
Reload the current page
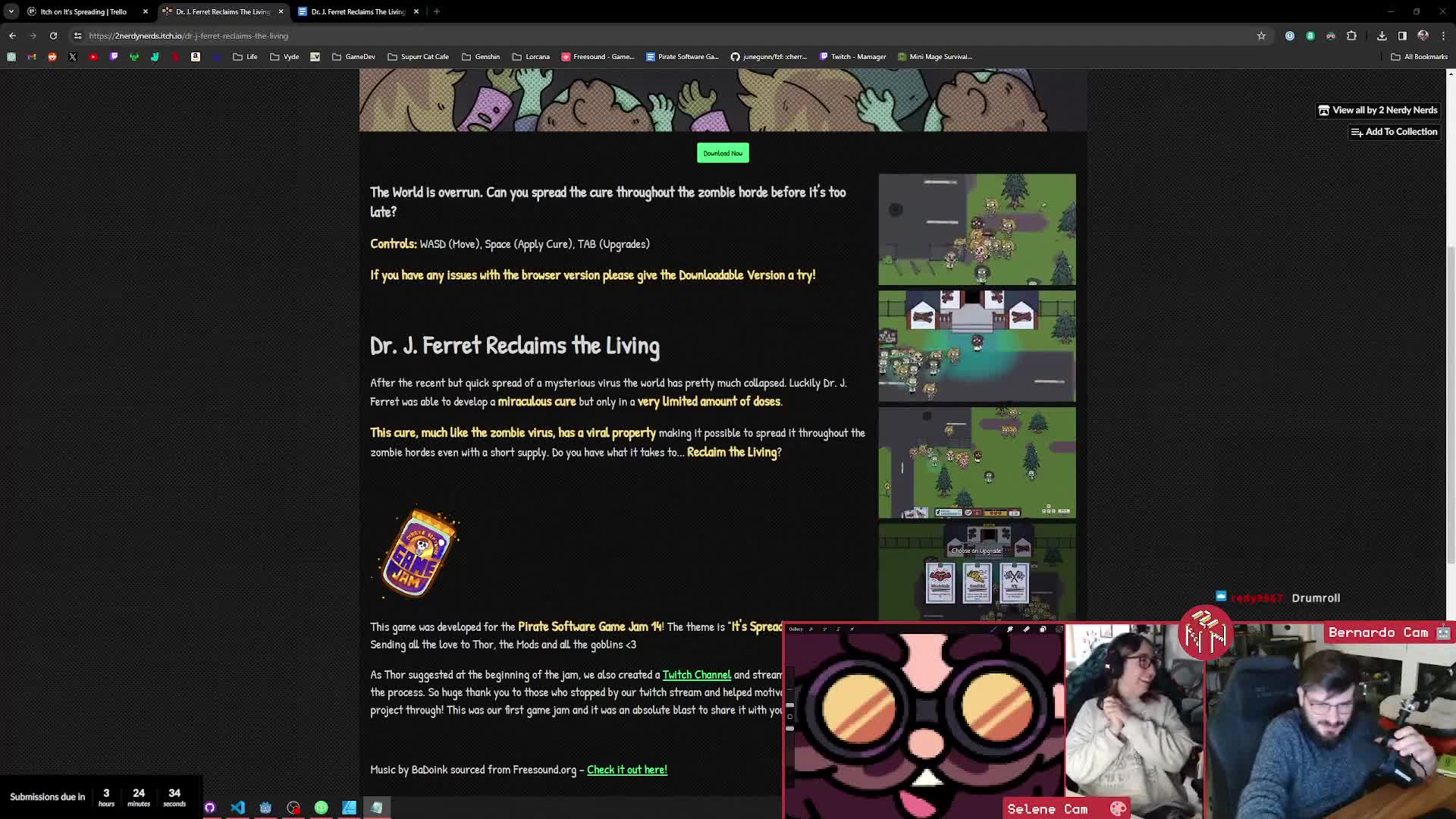[x=53, y=36]
